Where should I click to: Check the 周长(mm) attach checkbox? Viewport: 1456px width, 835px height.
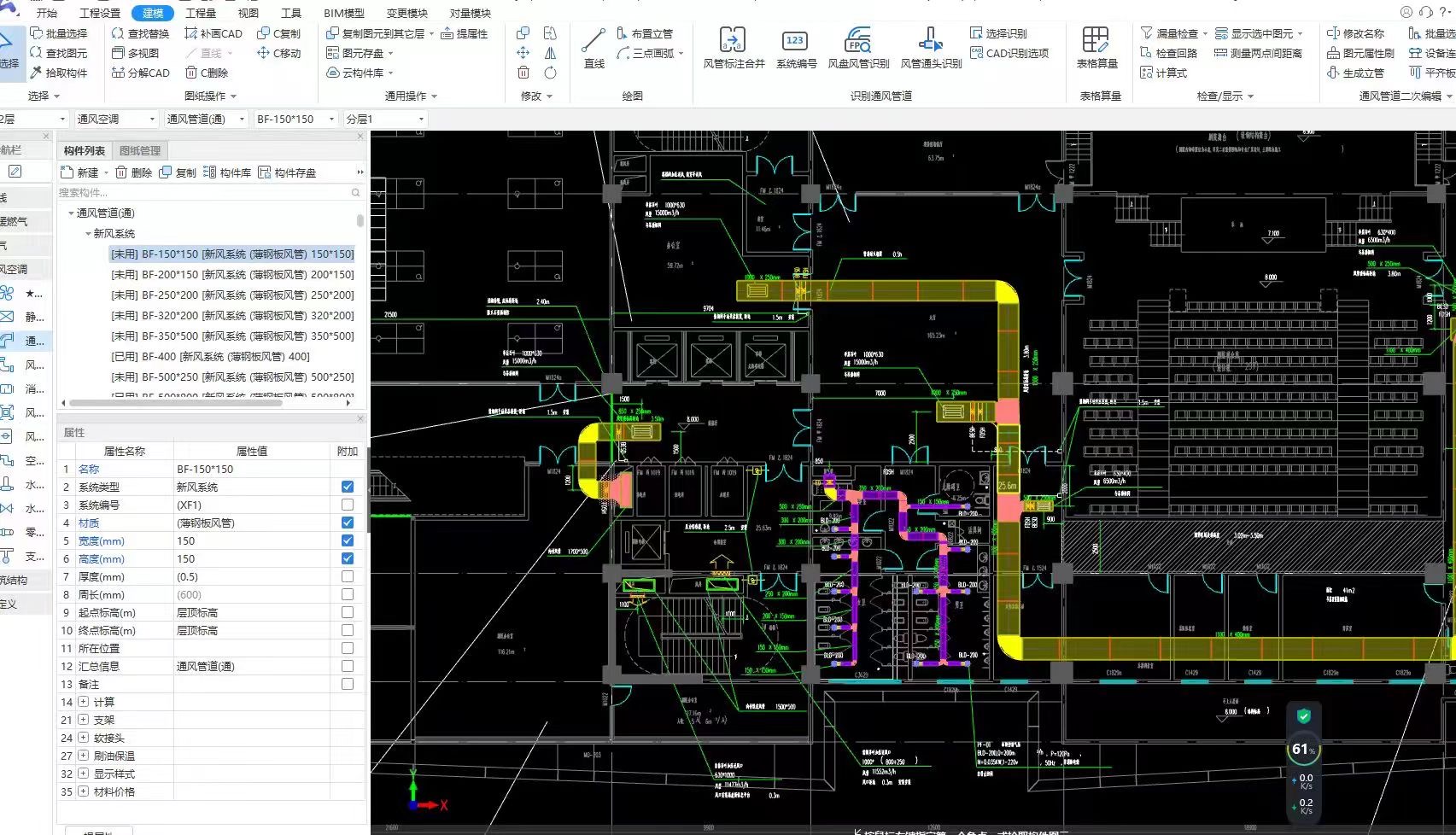(x=347, y=594)
